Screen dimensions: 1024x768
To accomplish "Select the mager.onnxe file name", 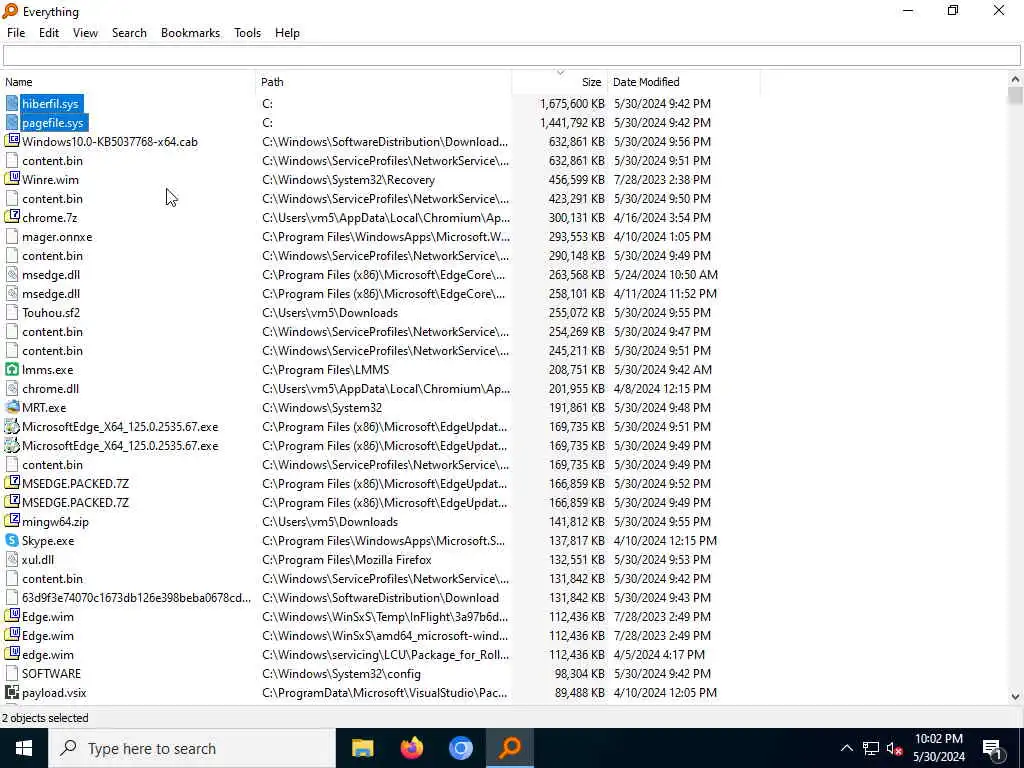I will click(x=57, y=236).
